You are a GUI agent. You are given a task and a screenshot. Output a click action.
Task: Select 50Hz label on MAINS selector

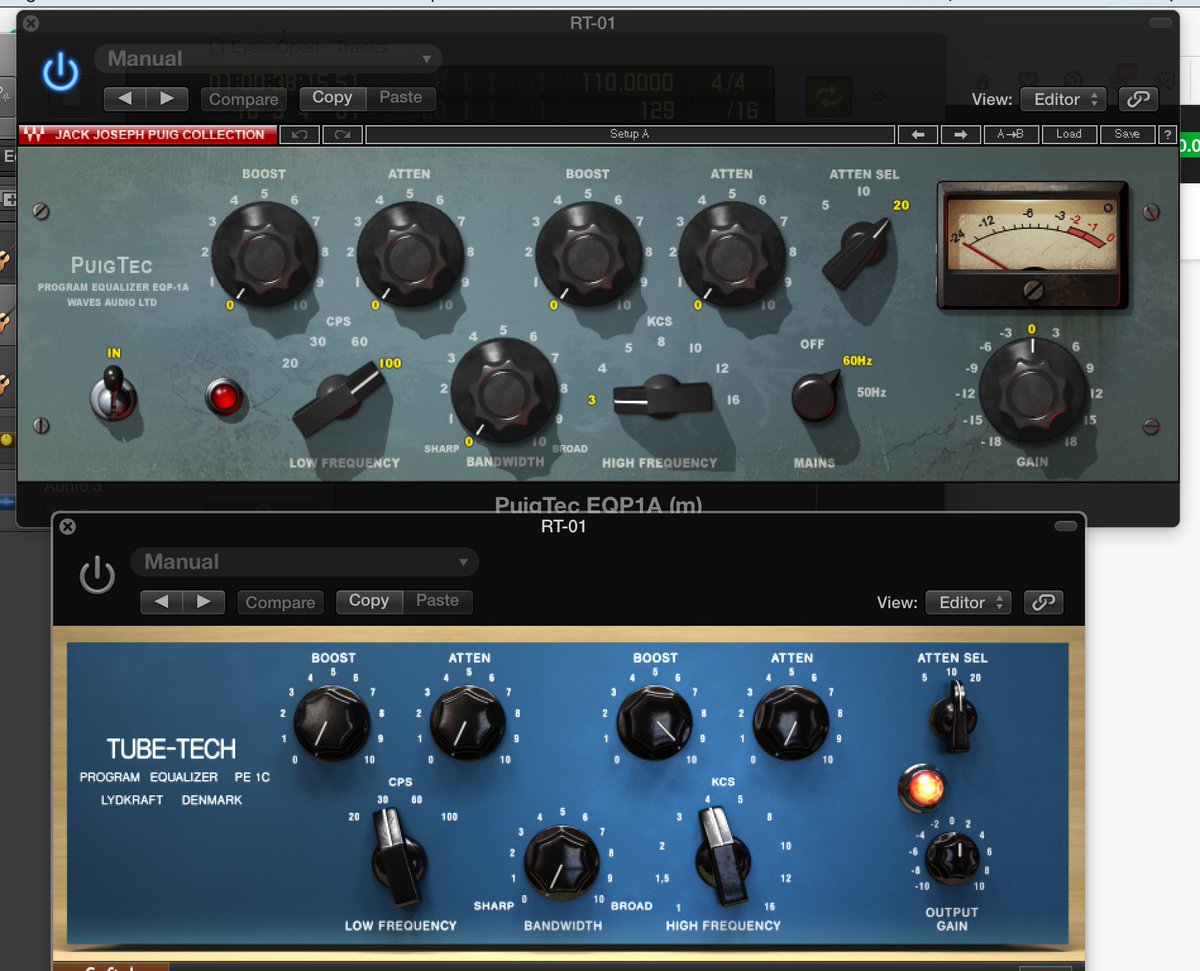(x=871, y=393)
